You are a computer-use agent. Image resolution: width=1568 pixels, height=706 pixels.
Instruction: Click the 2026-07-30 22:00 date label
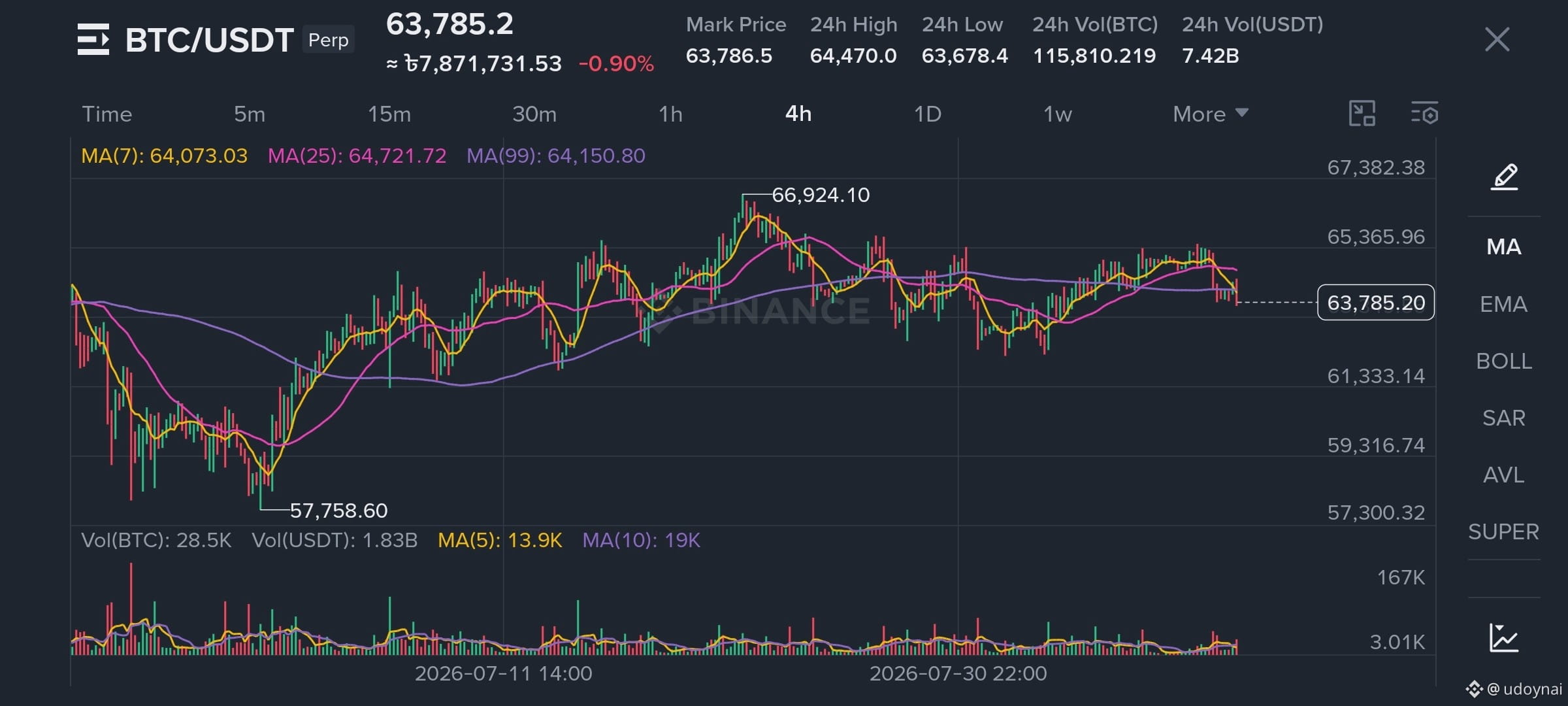[x=958, y=673]
